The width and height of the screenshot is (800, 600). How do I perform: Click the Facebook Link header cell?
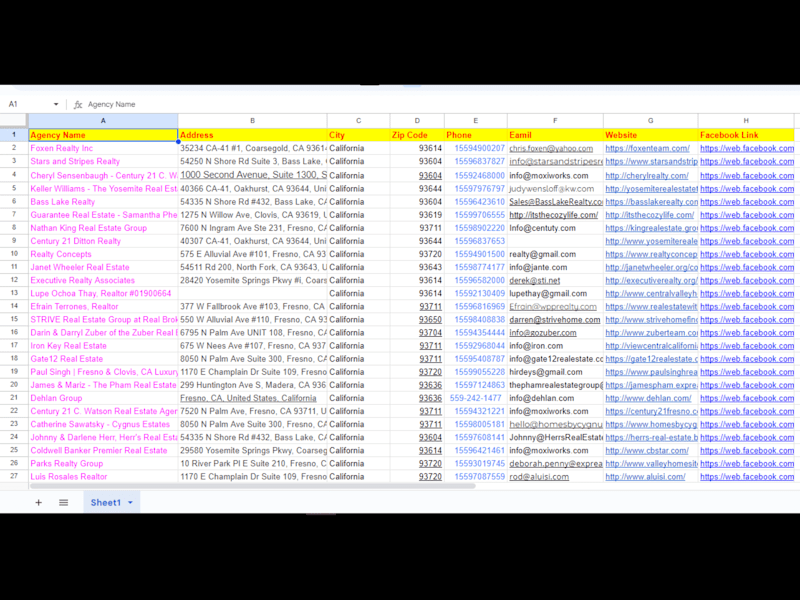(746, 135)
